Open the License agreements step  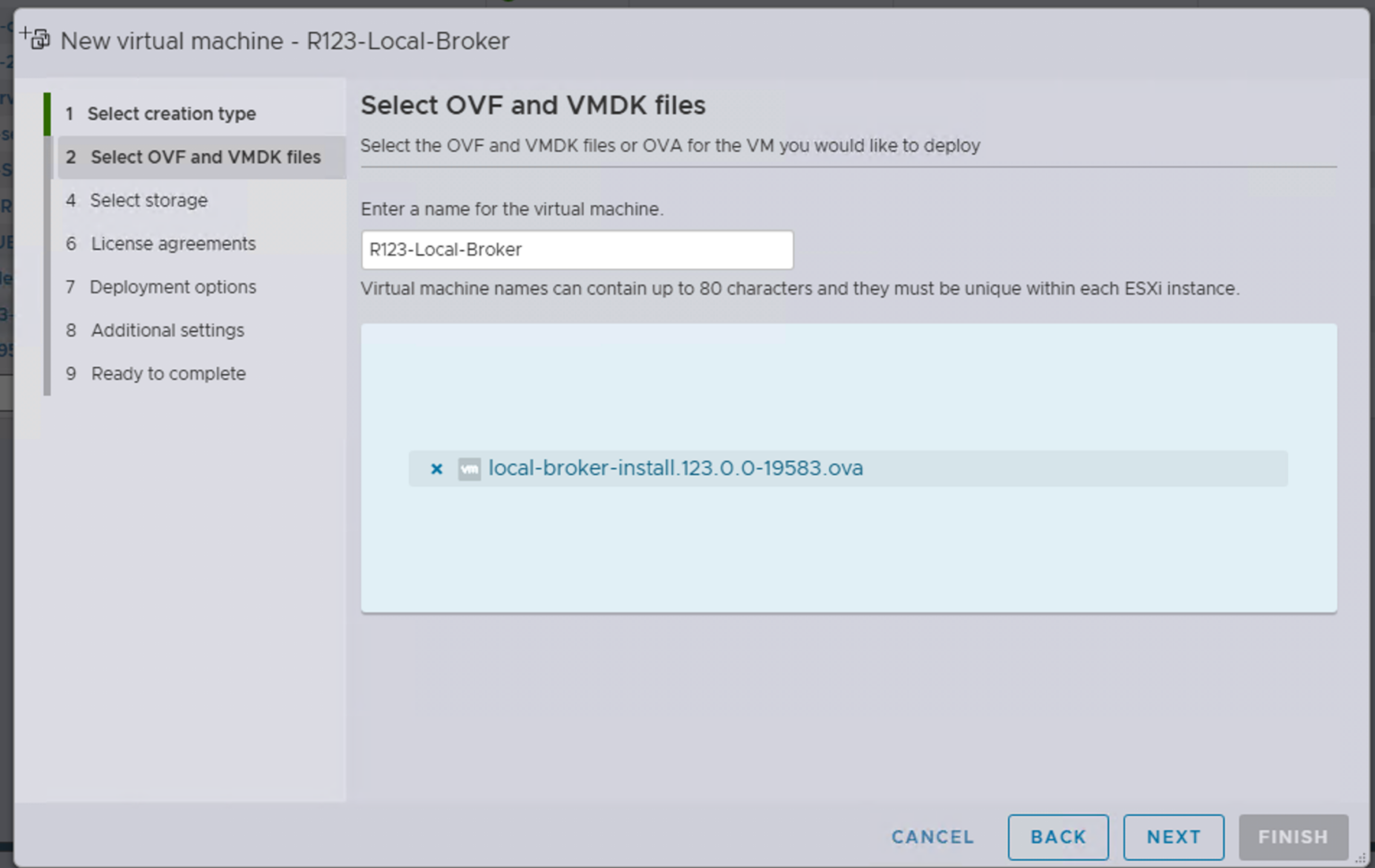click(172, 243)
